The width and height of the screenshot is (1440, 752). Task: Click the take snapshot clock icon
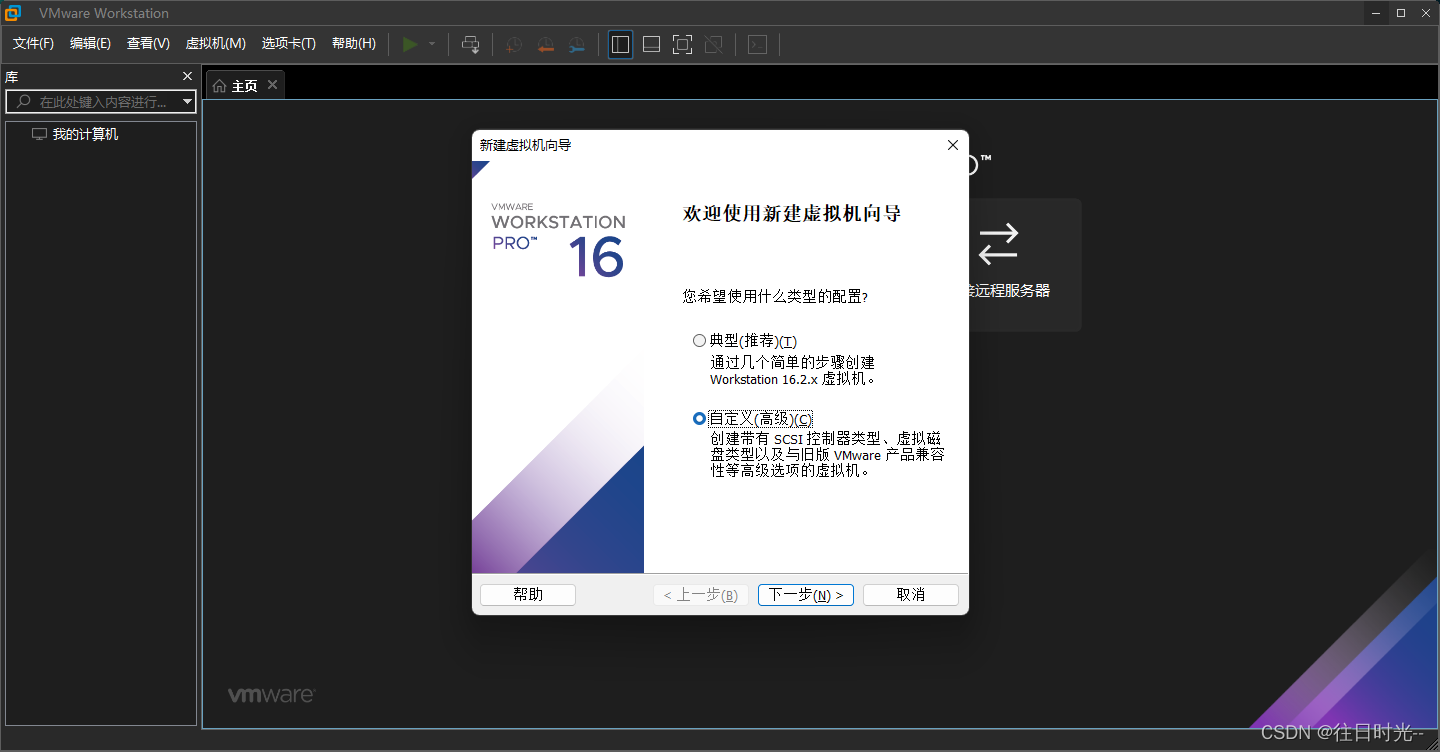point(514,44)
